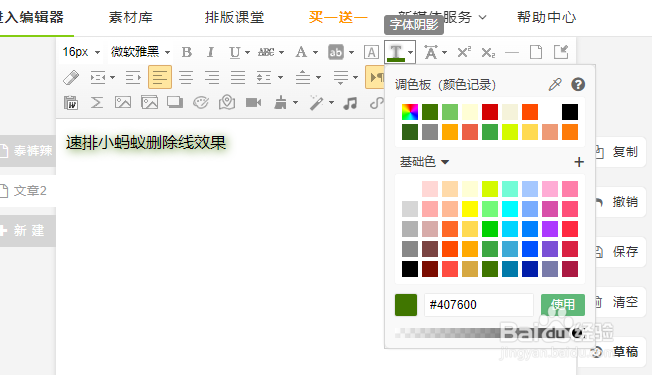Click the 使用 apply color button
This screenshot has height=375, width=652.
click(x=563, y=305)
